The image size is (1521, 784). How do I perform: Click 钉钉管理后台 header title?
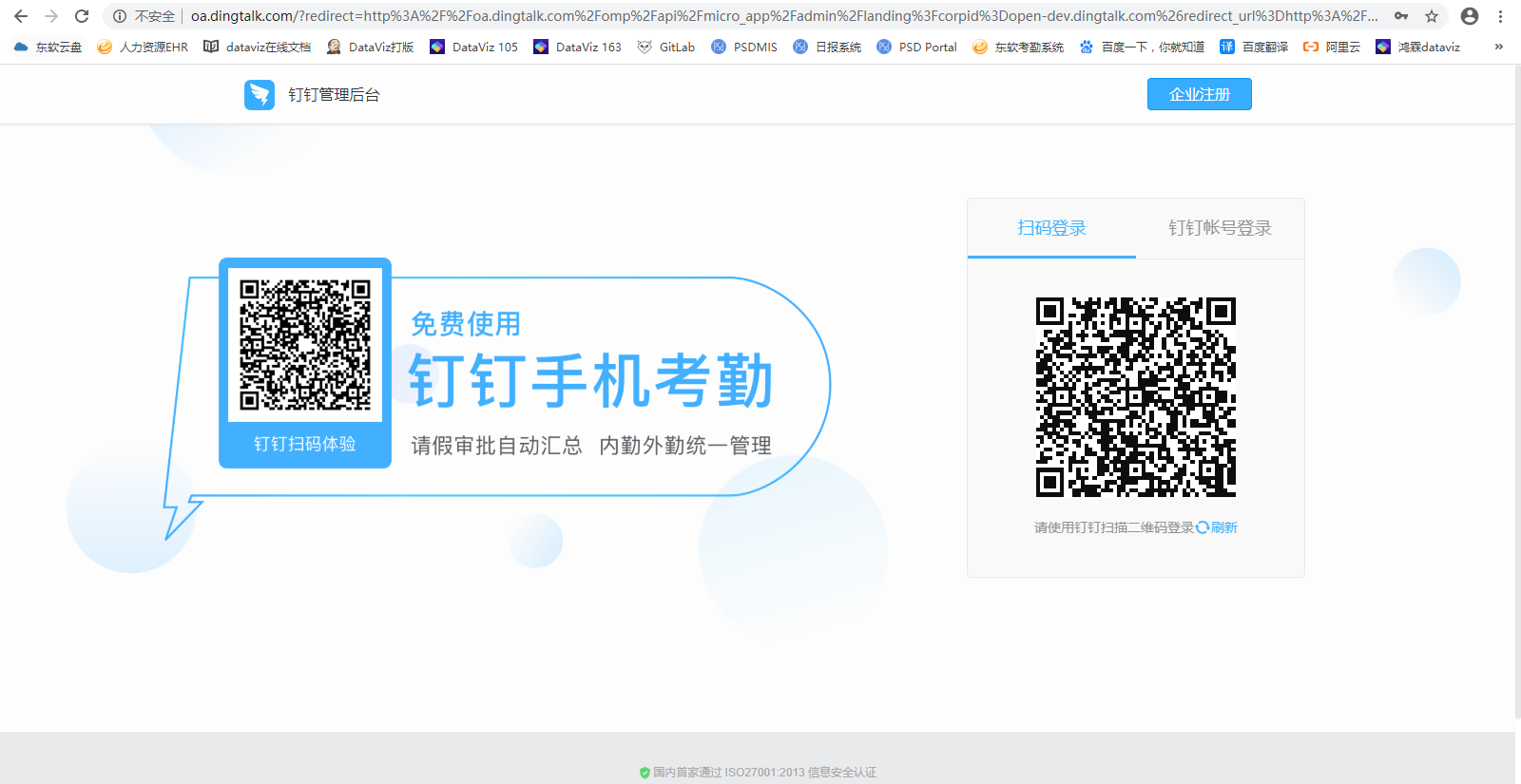[334, 95]
